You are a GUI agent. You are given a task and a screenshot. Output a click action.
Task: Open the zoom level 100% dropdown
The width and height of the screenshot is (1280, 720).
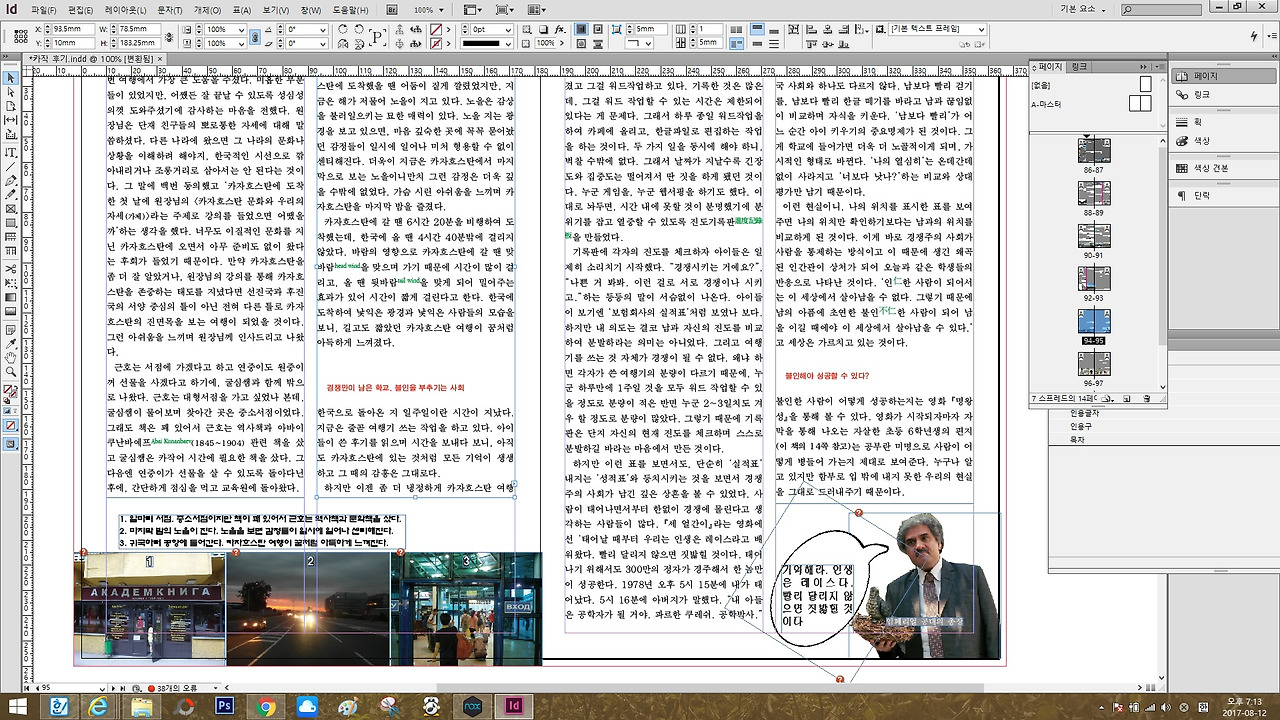click(442, 10)
